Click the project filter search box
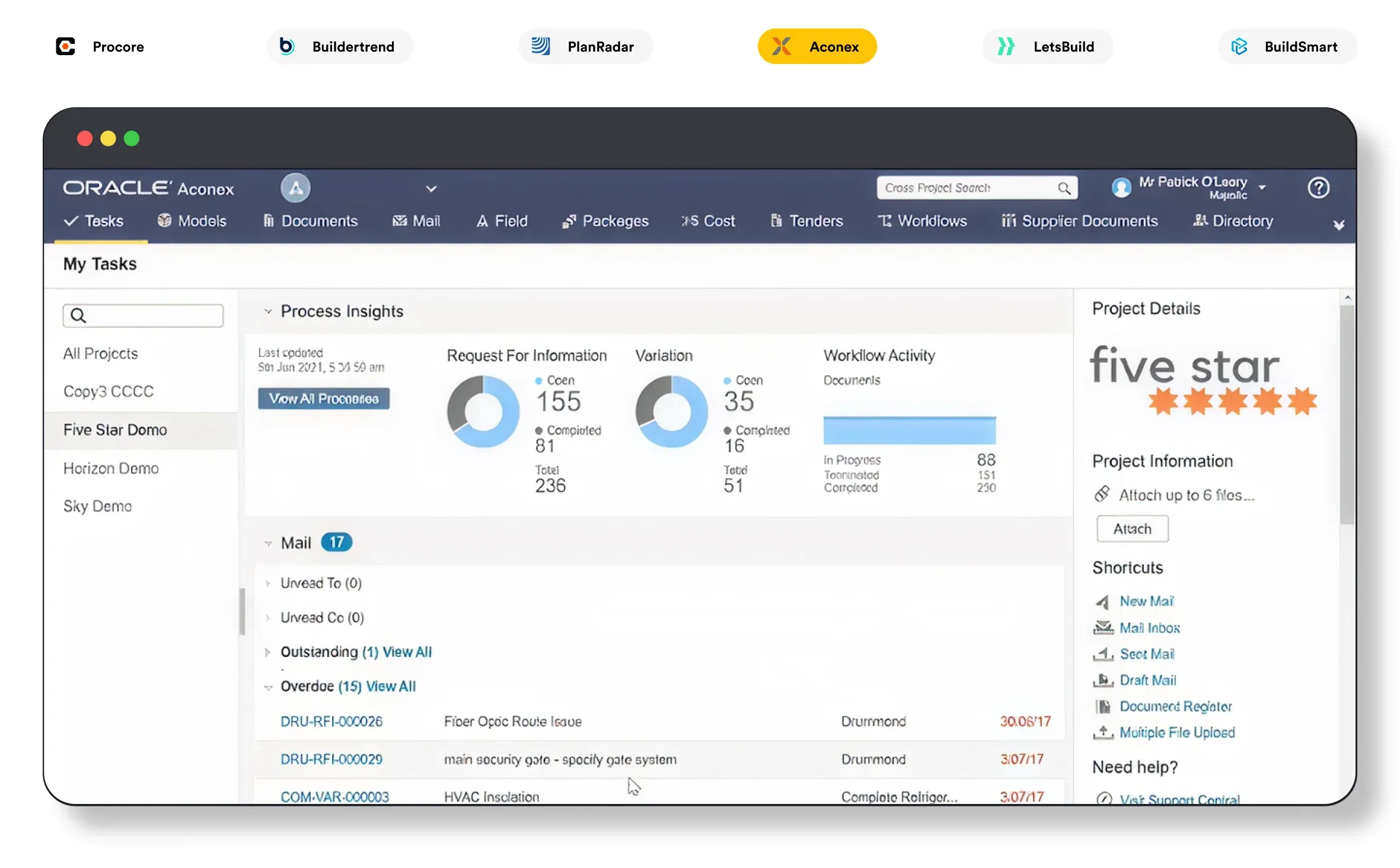This screenshot has width=1400, height=868. (x=143, y=315)
